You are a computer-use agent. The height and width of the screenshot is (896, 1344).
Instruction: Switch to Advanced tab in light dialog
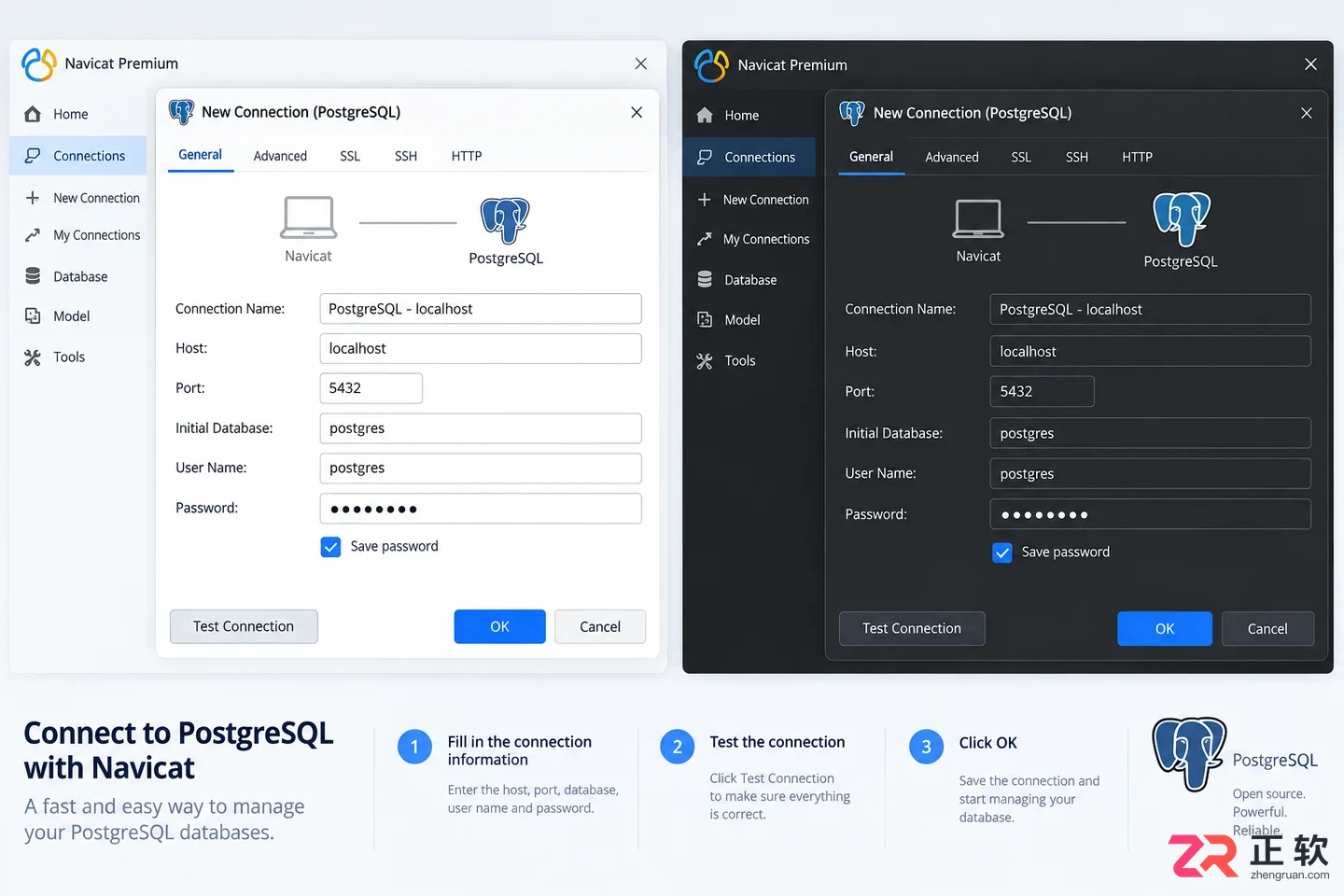[280, 156]
